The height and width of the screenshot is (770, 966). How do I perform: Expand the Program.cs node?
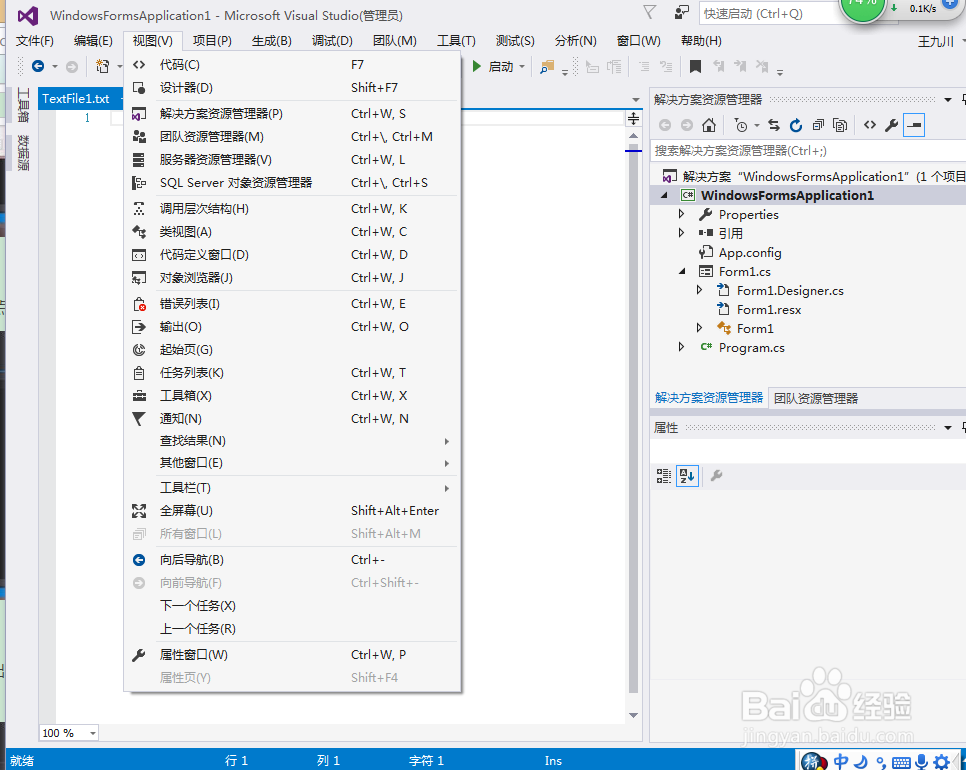click(681, 347)
